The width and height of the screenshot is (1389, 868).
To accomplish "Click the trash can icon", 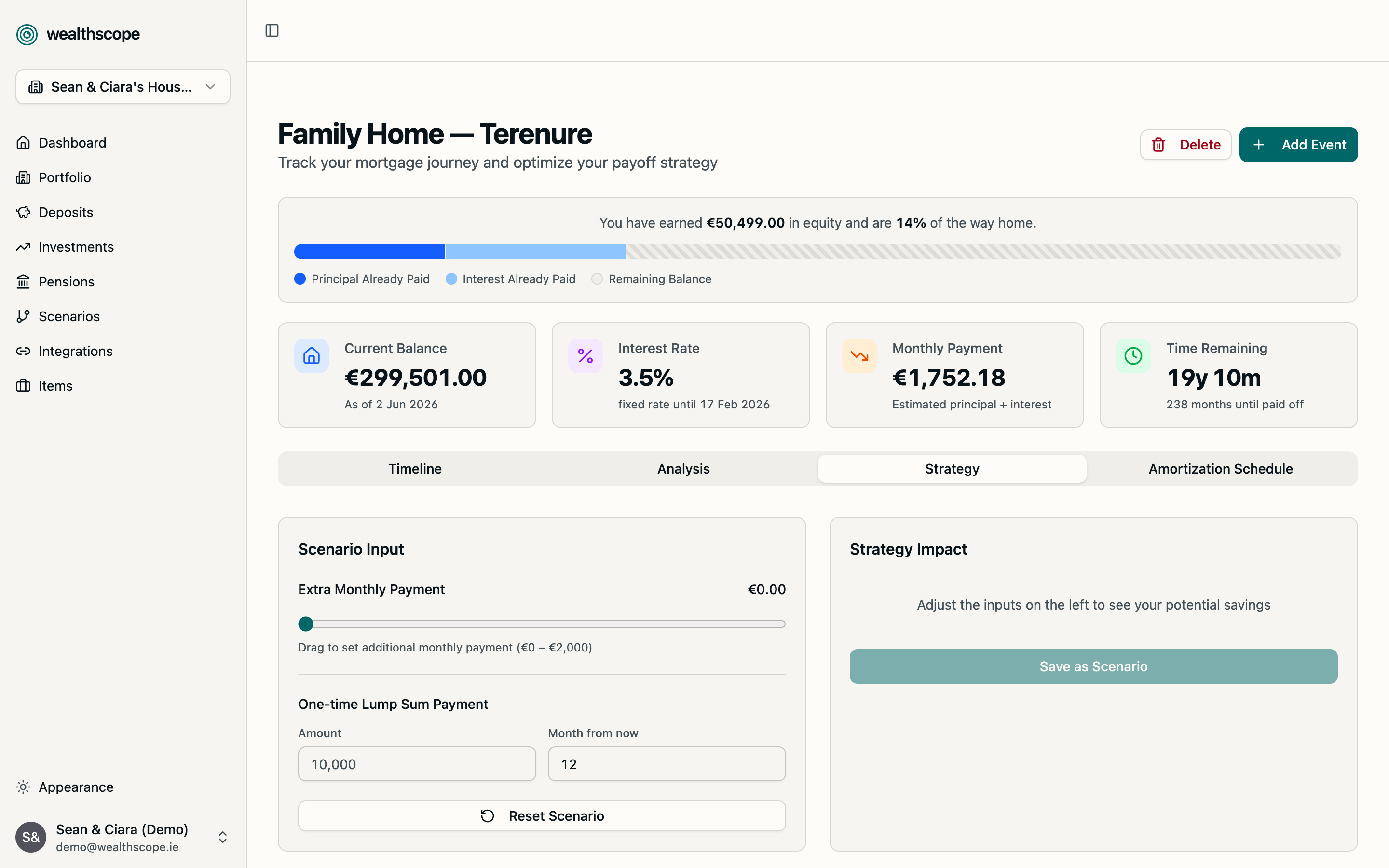I will [x=1158, y=145].
